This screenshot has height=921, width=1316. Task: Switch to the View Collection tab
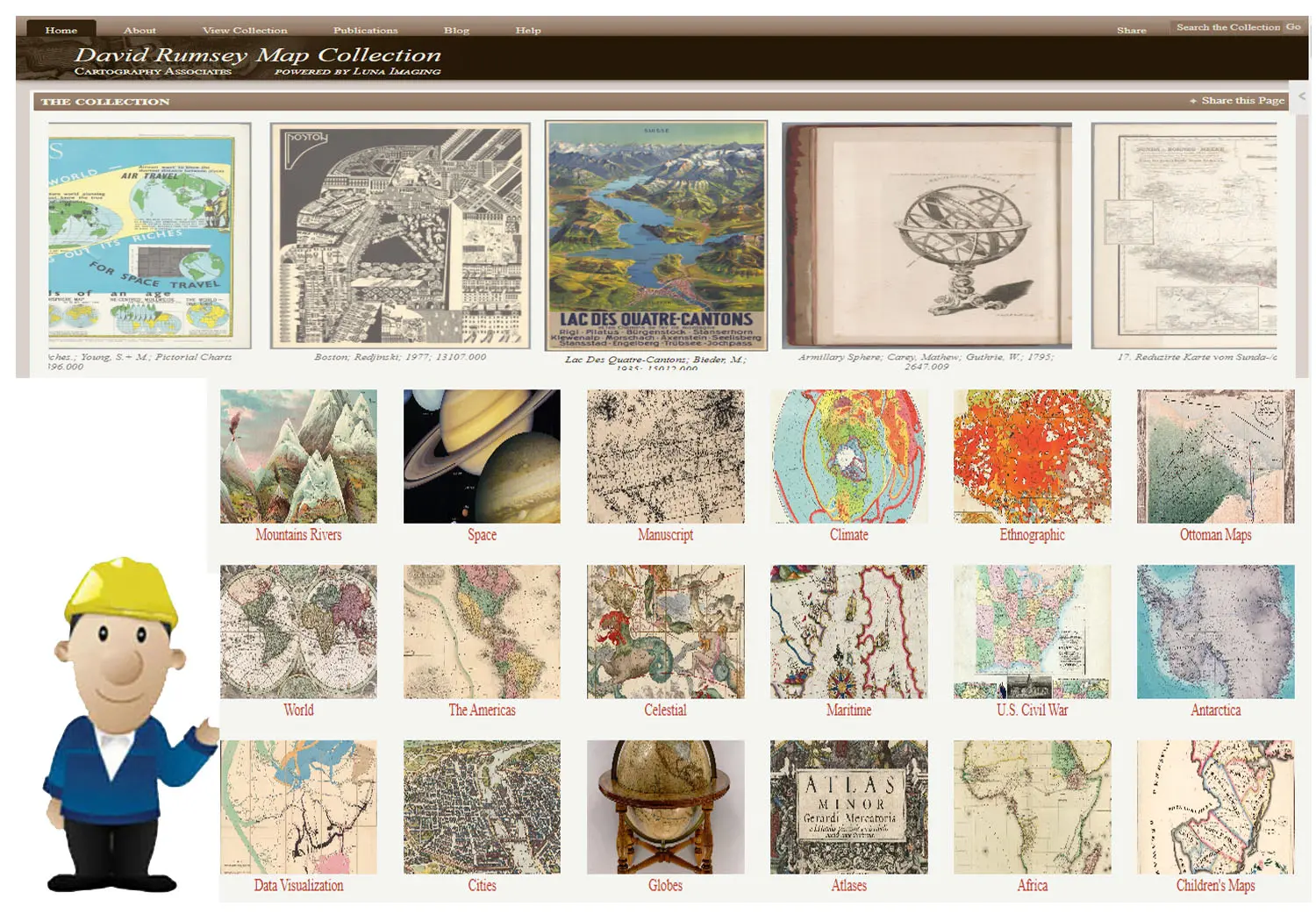point(245,29)
